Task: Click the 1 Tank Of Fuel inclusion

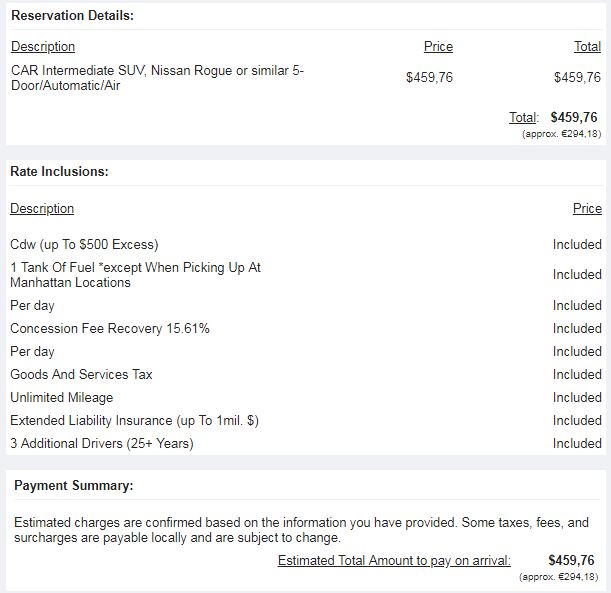Action: click(135, 274)
